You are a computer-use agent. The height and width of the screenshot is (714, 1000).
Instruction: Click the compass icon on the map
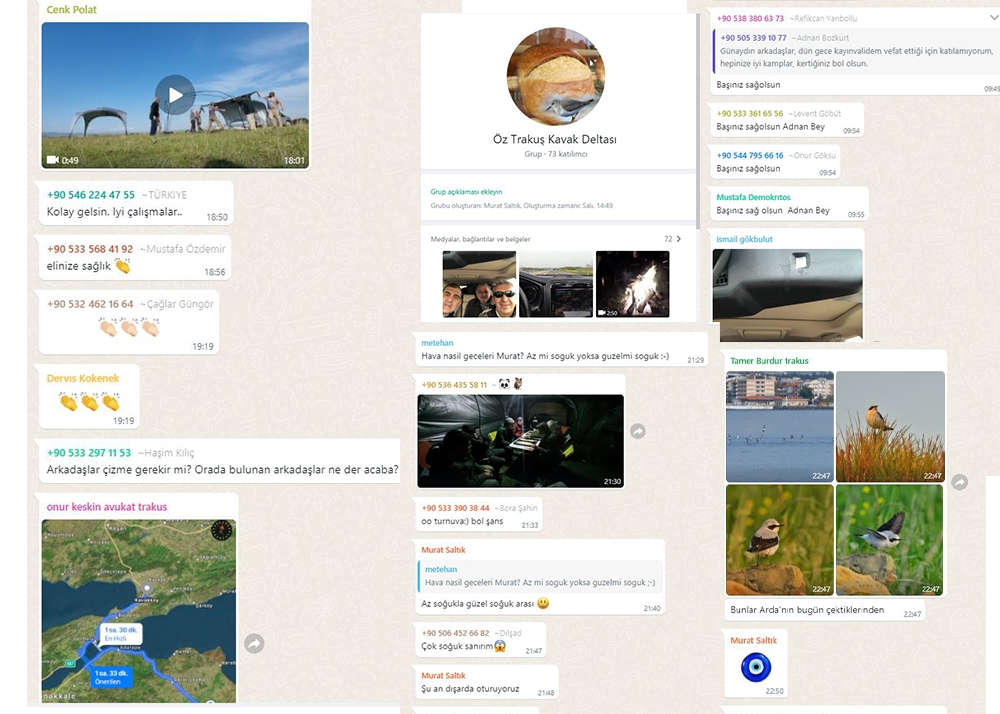[221, 531]
